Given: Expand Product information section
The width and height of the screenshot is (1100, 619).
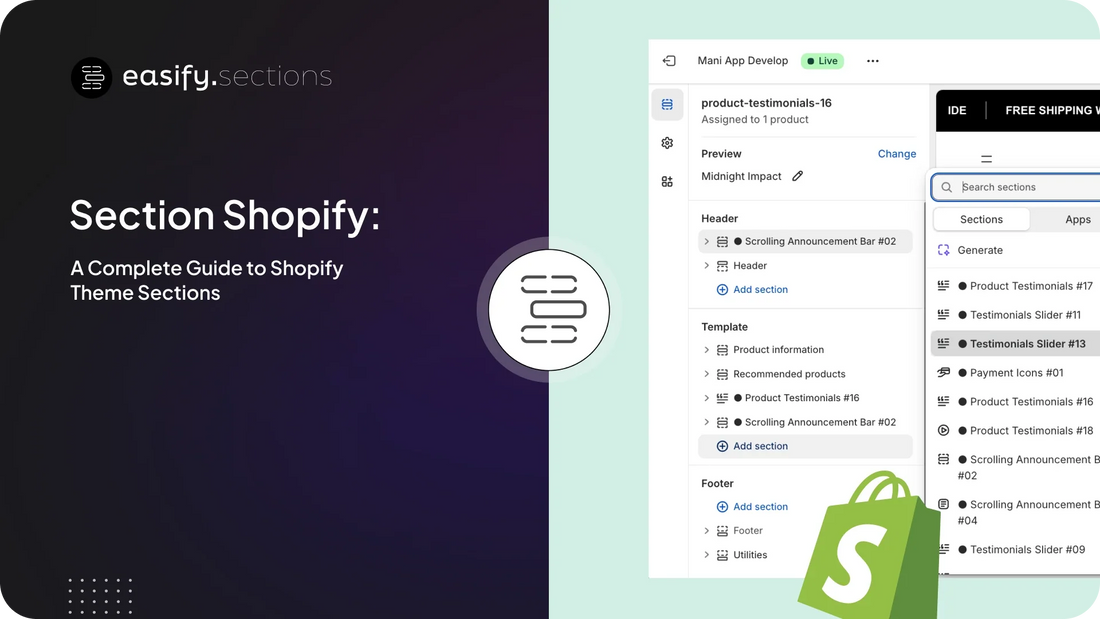Looking at the screenshot, I should click(706, 350).
